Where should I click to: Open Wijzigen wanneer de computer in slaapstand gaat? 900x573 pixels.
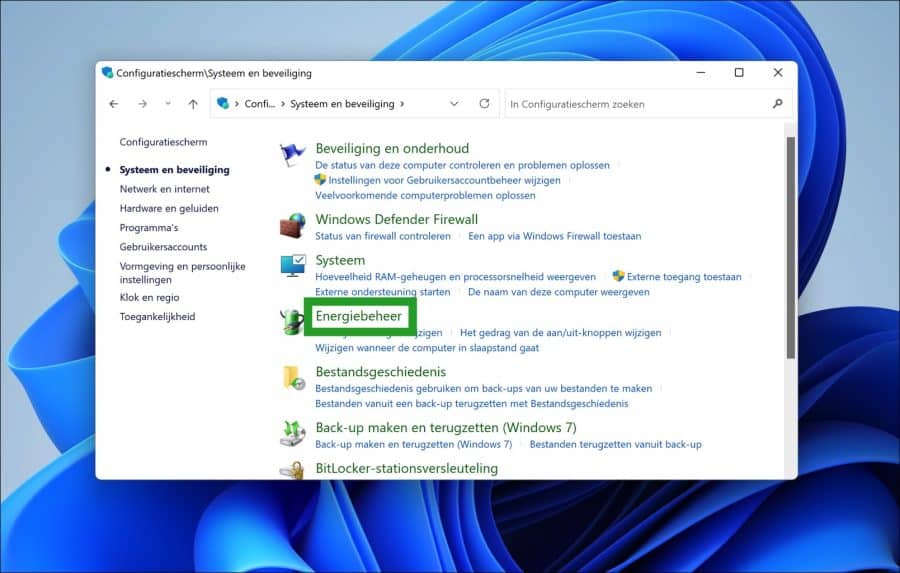[x=427, y=348]
